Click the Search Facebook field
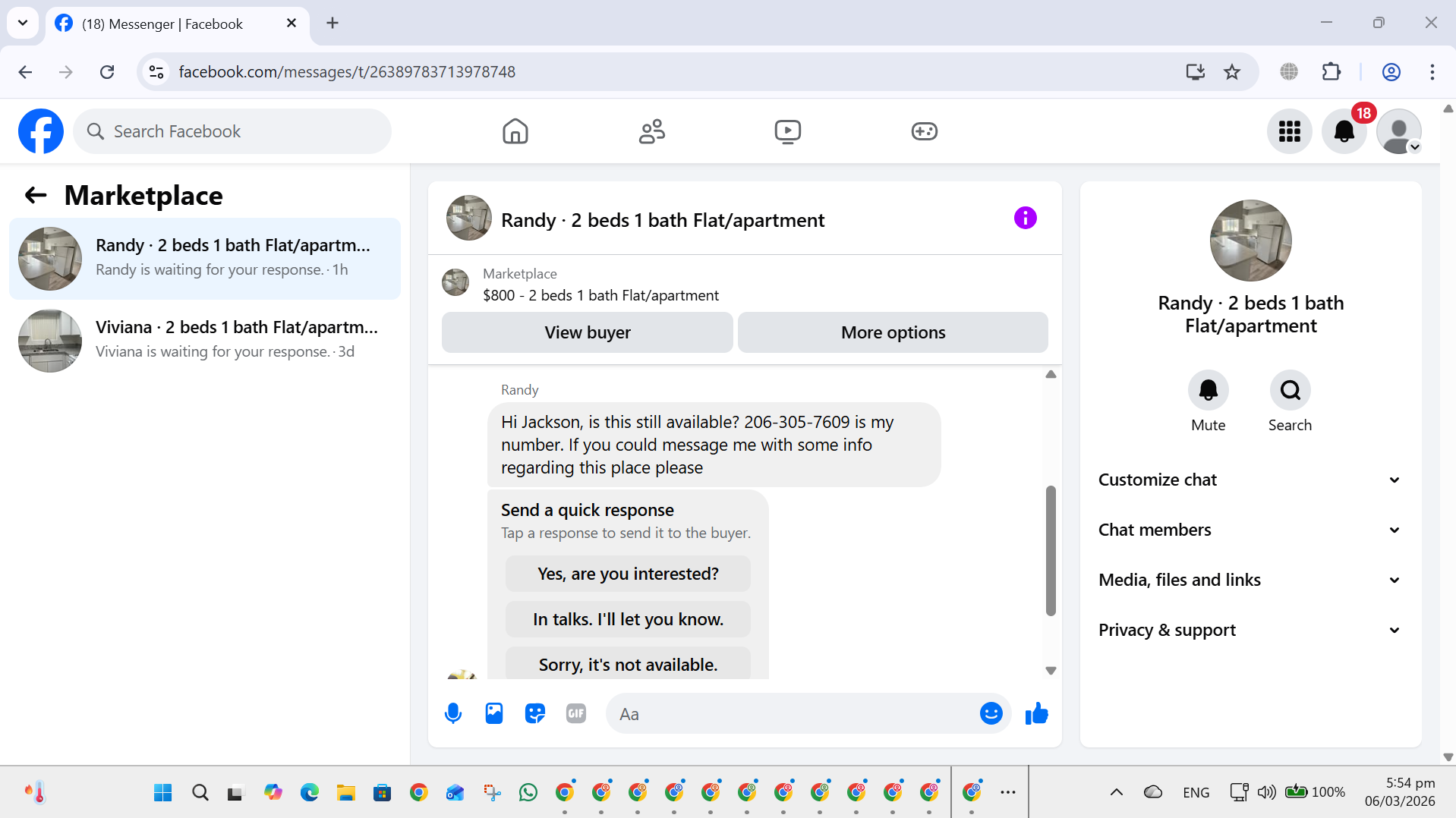The height and width of the screenshot is (818, 1456). pos(232,131)
